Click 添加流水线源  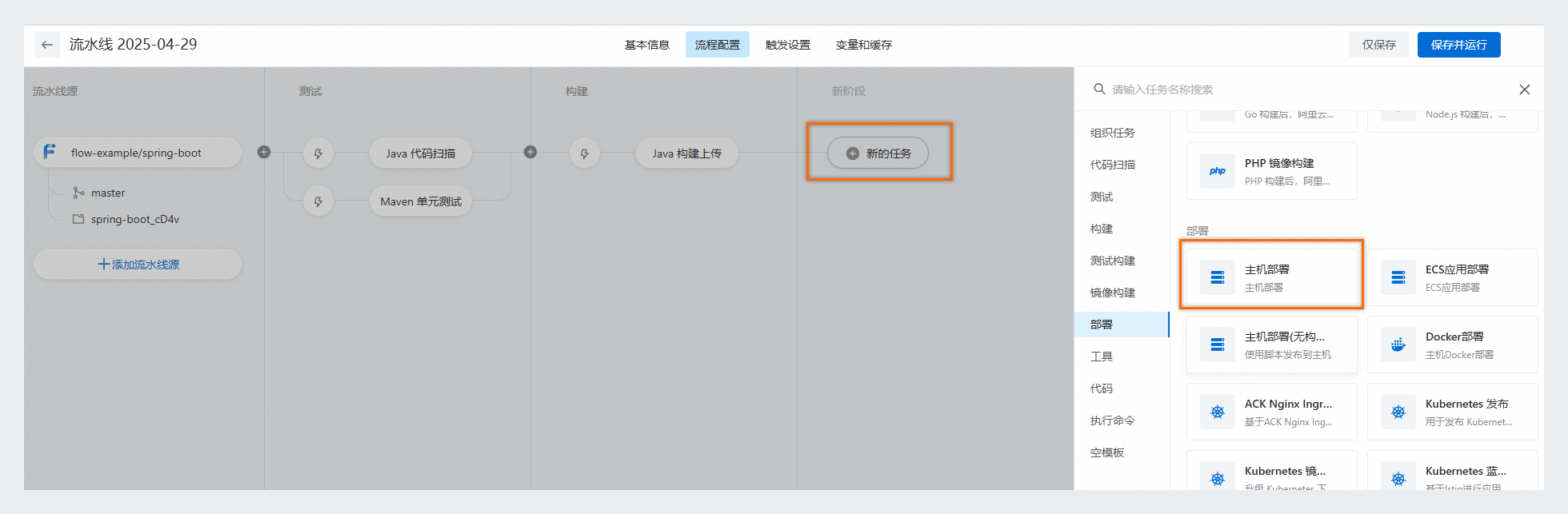[x=138, y=264]
